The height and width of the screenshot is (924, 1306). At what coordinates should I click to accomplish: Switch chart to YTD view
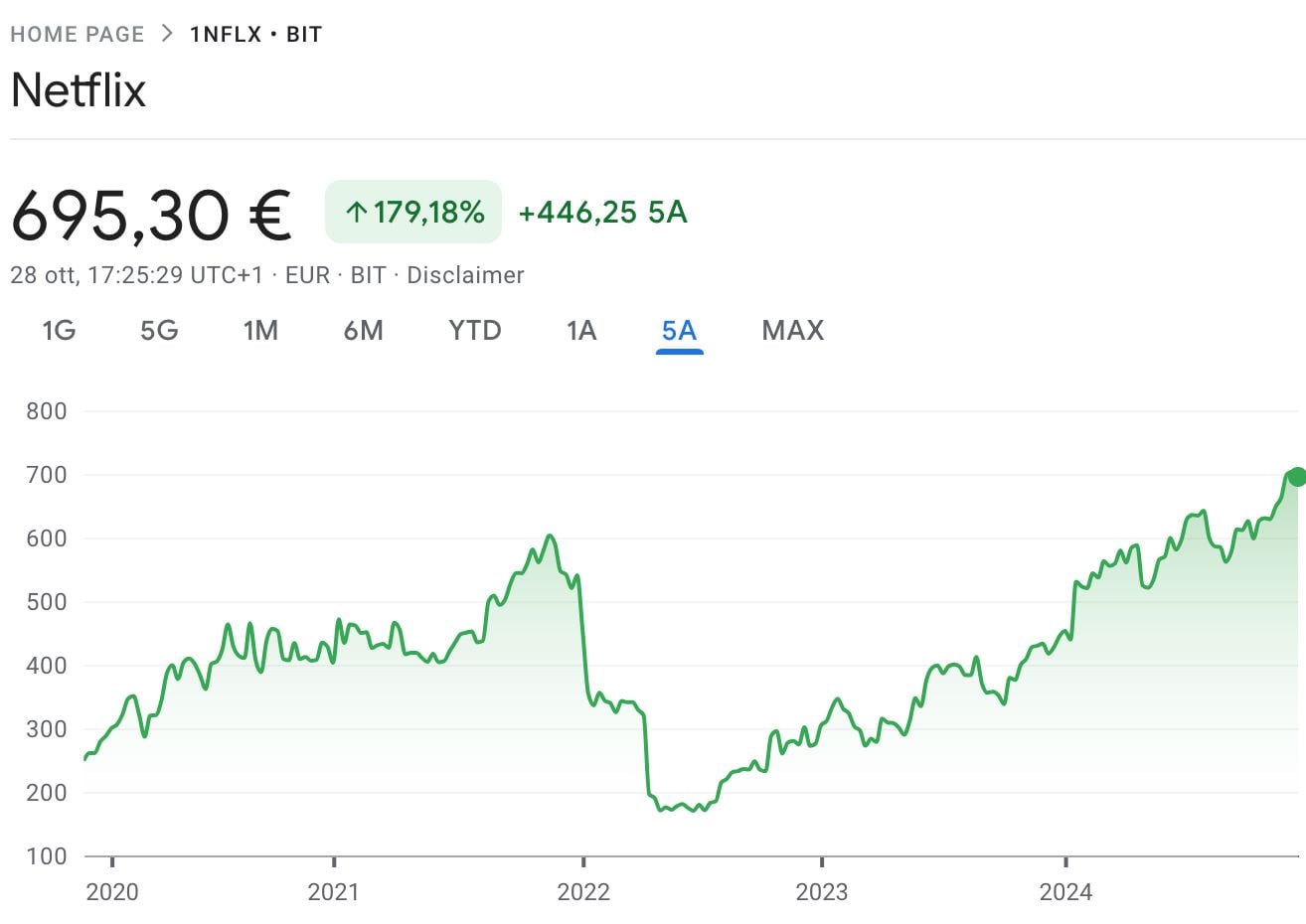tap(474, 330)
